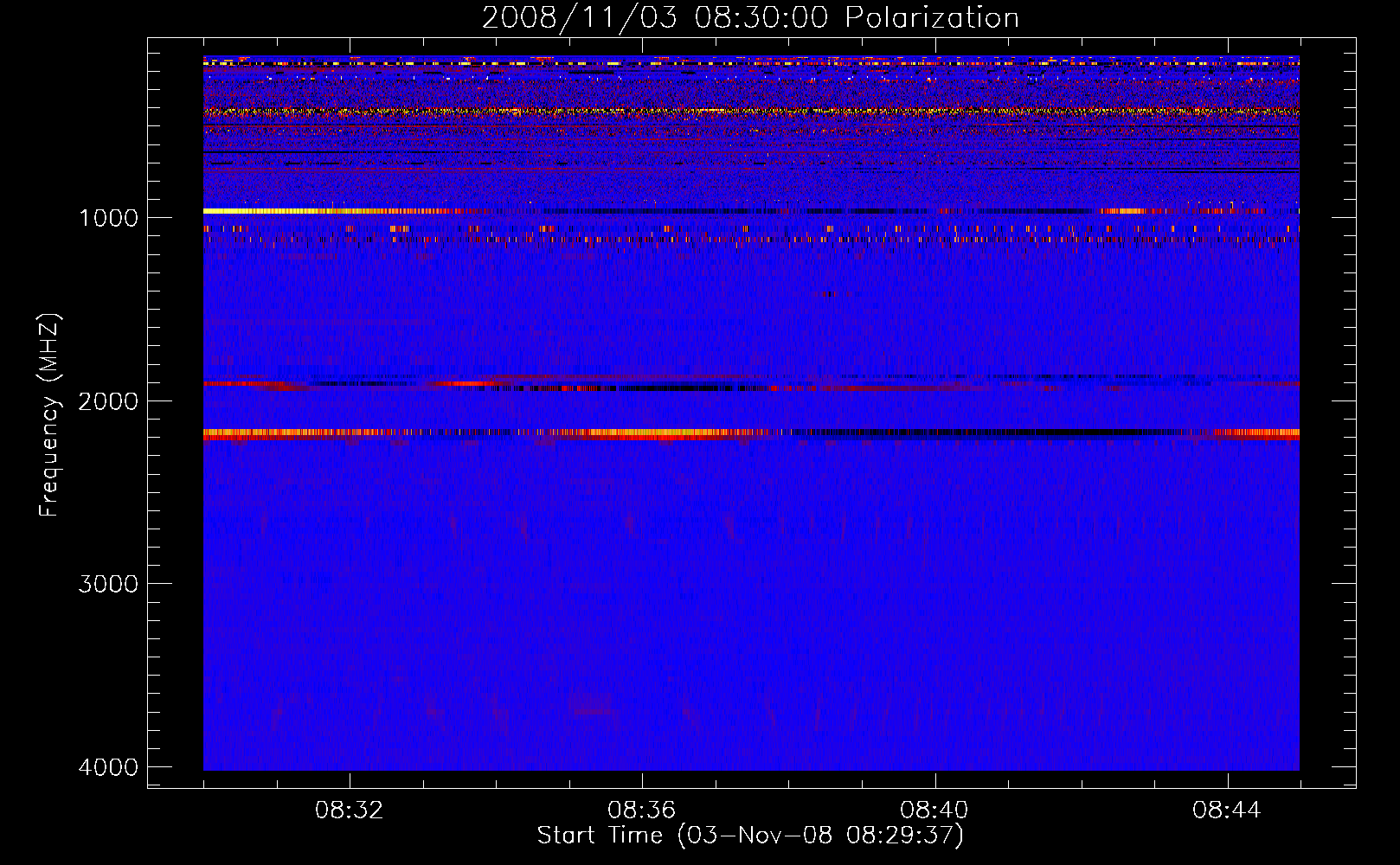The height and width of the screenshot is (865, 1400).
Task: Click the plot title '2008/11/03 08:30:00 Polarization'
Action: (750, 17)
